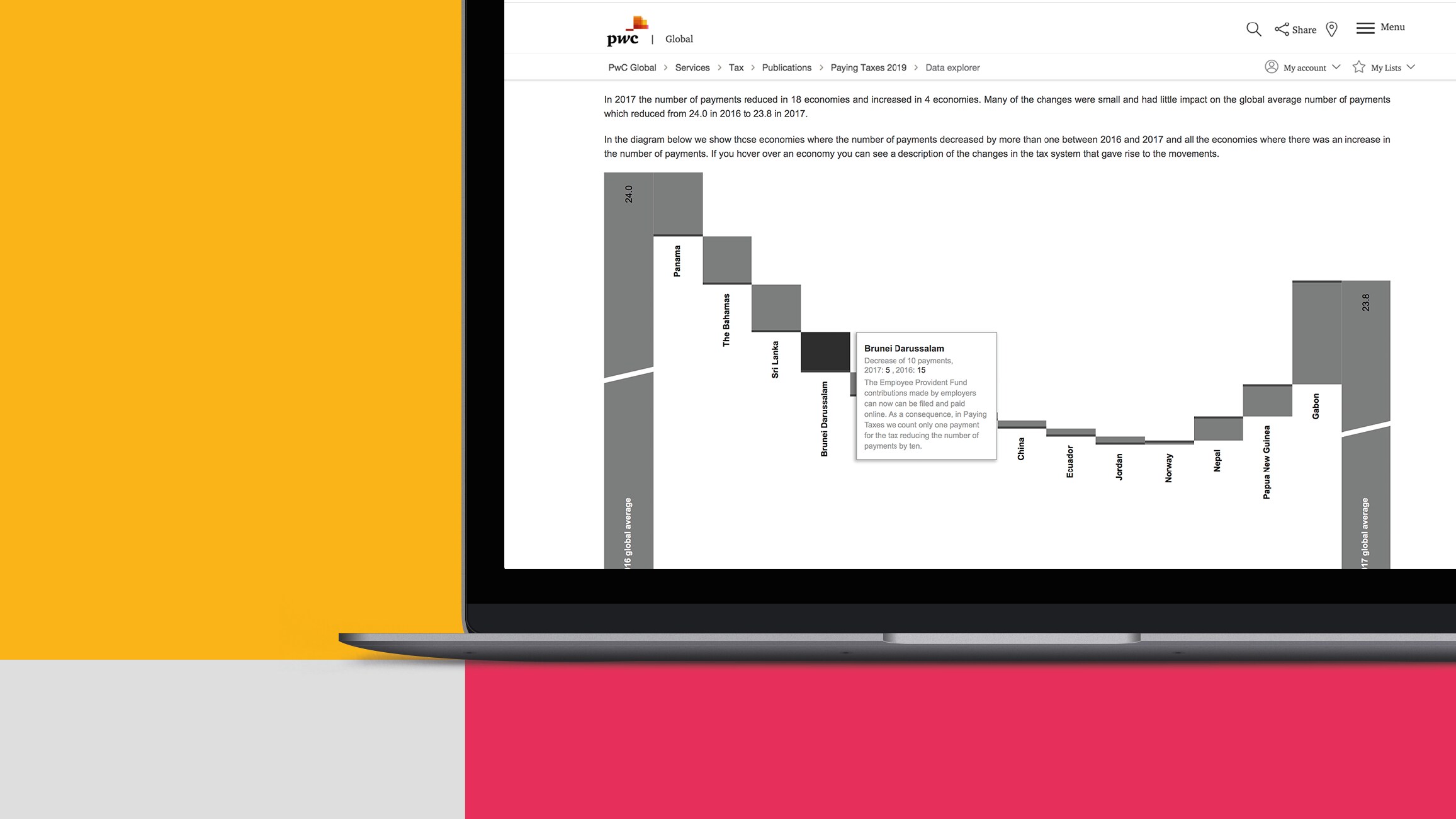Click the Share icon
The height and width of the screenshot is (819, 1456).
[x=1280, y=28]
